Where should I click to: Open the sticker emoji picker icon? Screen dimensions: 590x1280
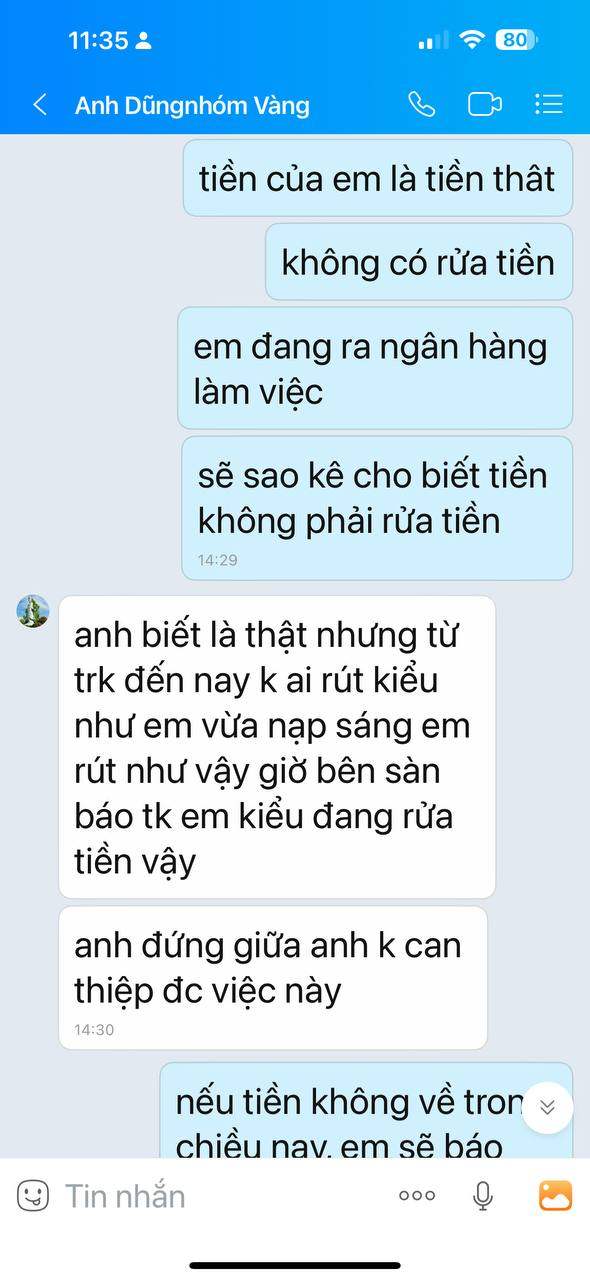click(33, 1195)
